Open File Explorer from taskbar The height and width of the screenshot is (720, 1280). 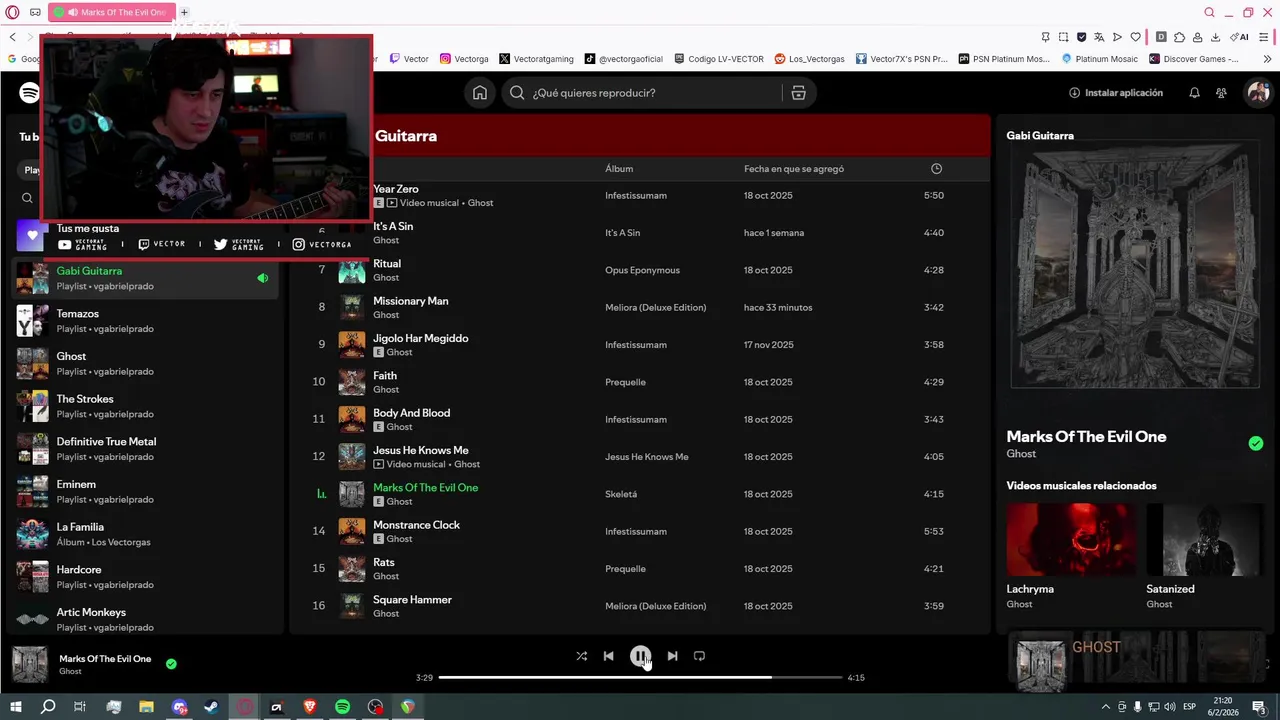coord(147,707)
